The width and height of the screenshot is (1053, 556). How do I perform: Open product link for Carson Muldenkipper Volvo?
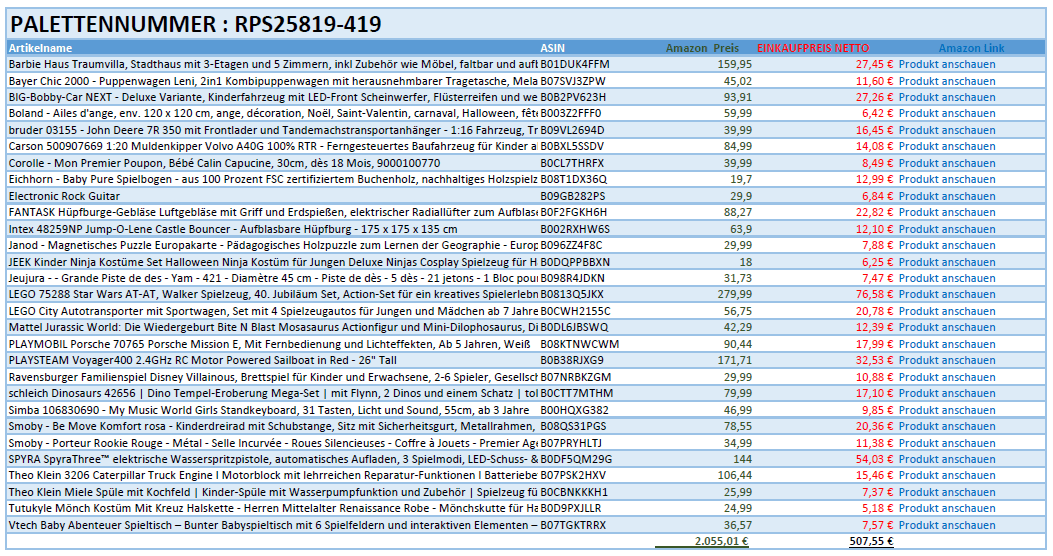946,146
